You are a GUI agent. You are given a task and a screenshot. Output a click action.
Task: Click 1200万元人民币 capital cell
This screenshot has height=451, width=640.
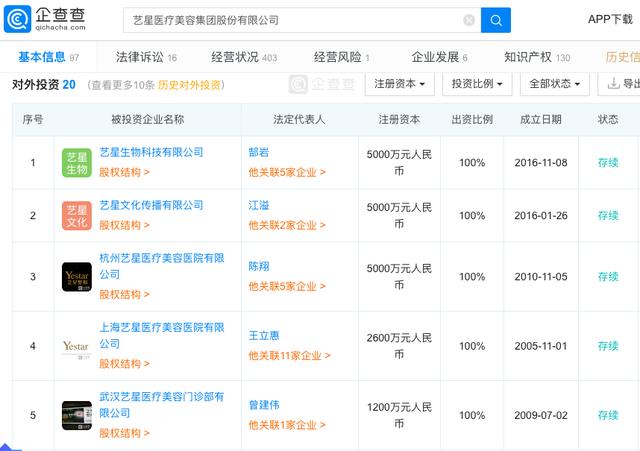coord(399,415)
